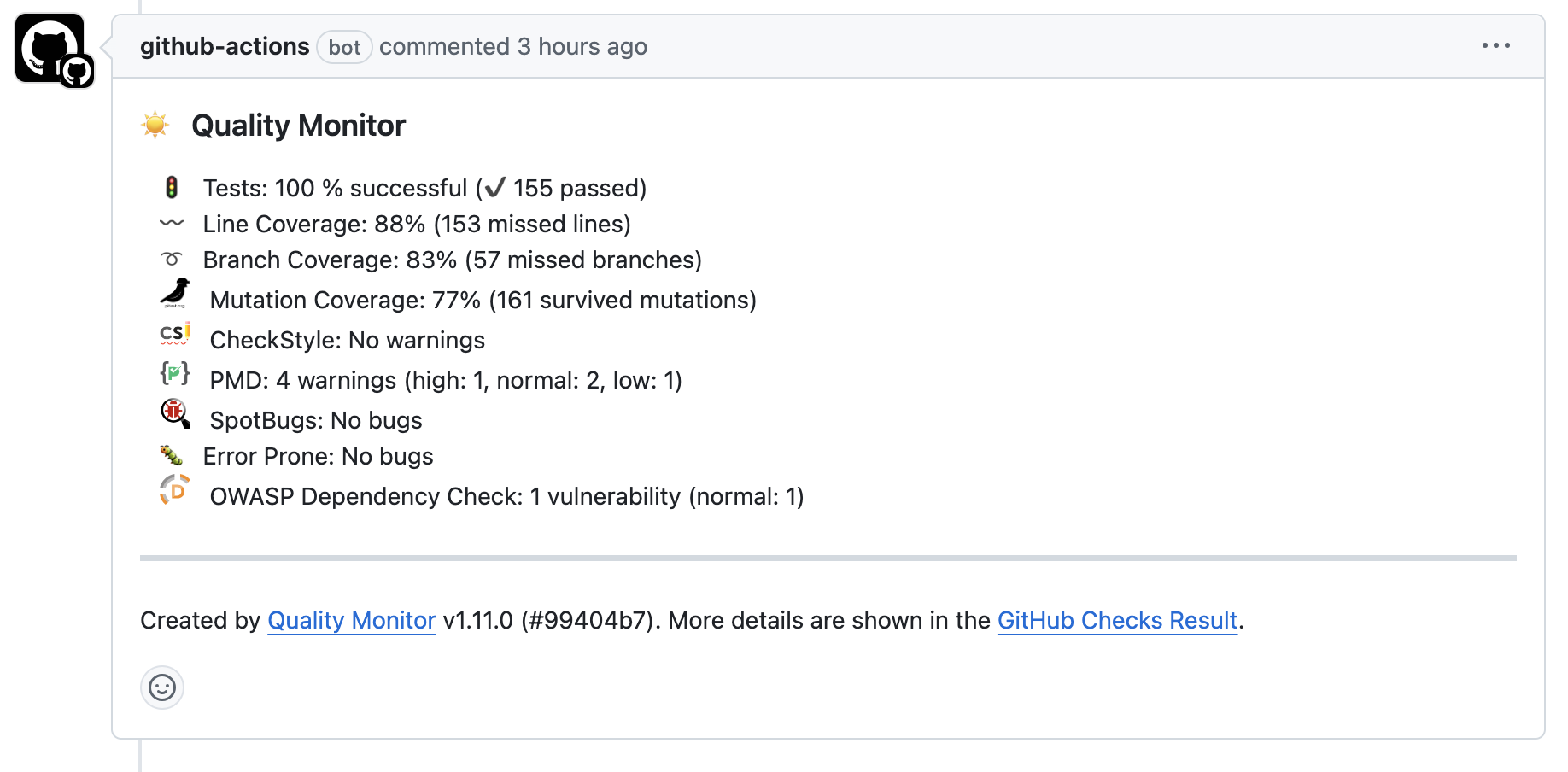The width and height of the screenshot is (1568, 772).
Task: Click the sun icon beside Quality Monitor
Action: click(155, 125)
